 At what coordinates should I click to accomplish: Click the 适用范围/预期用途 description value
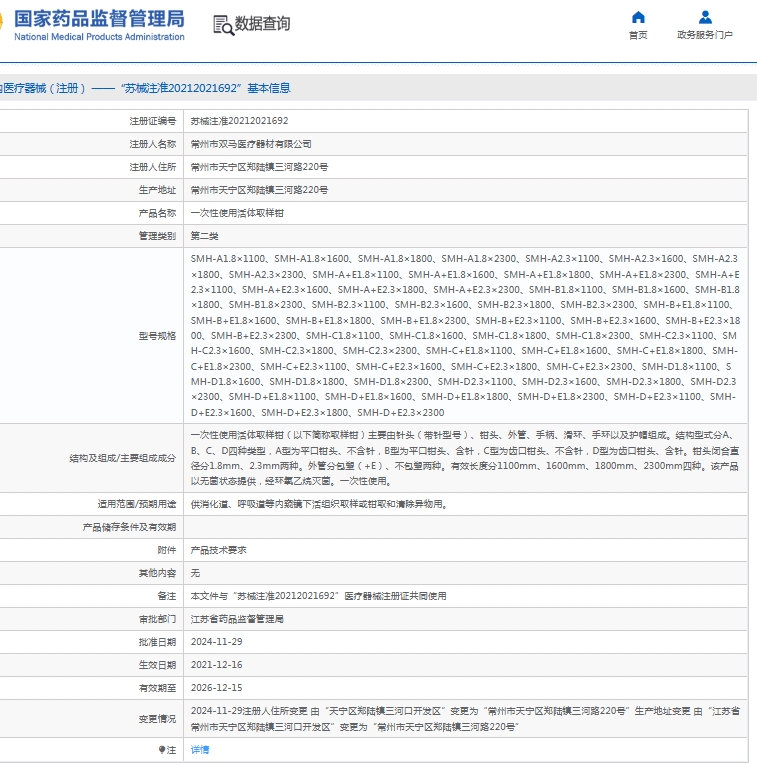point(319,504)
